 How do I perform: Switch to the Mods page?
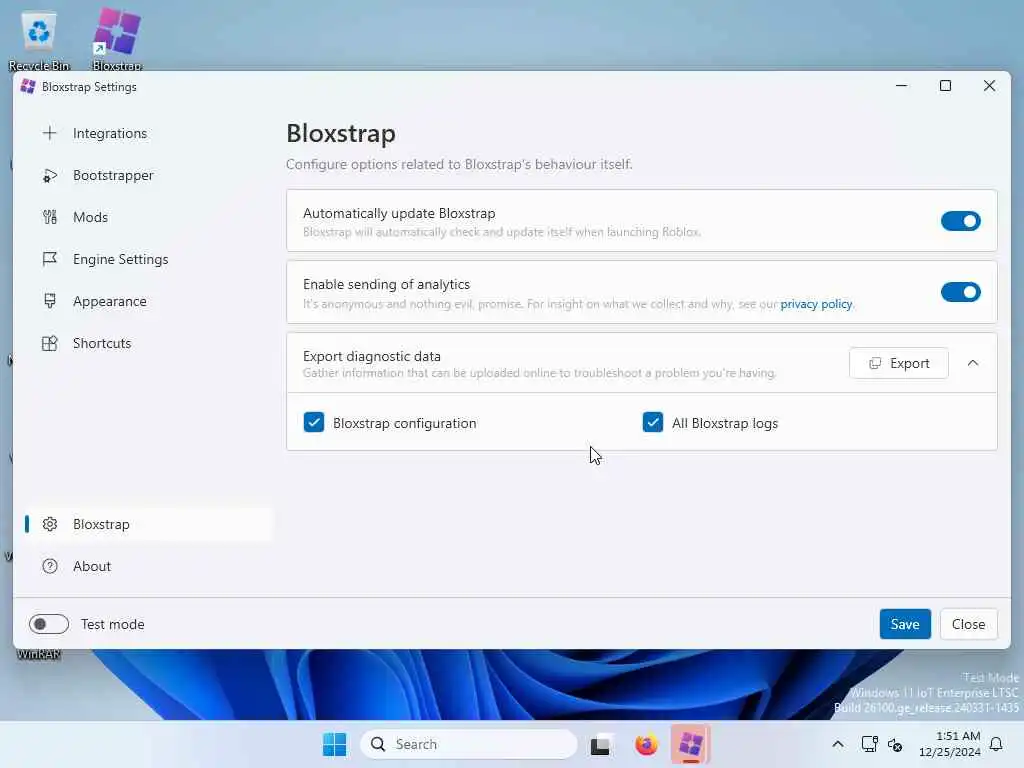149,217
